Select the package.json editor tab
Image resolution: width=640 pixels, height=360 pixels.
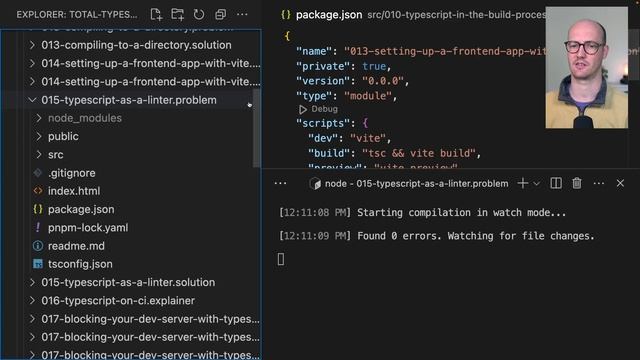(322, 15)
